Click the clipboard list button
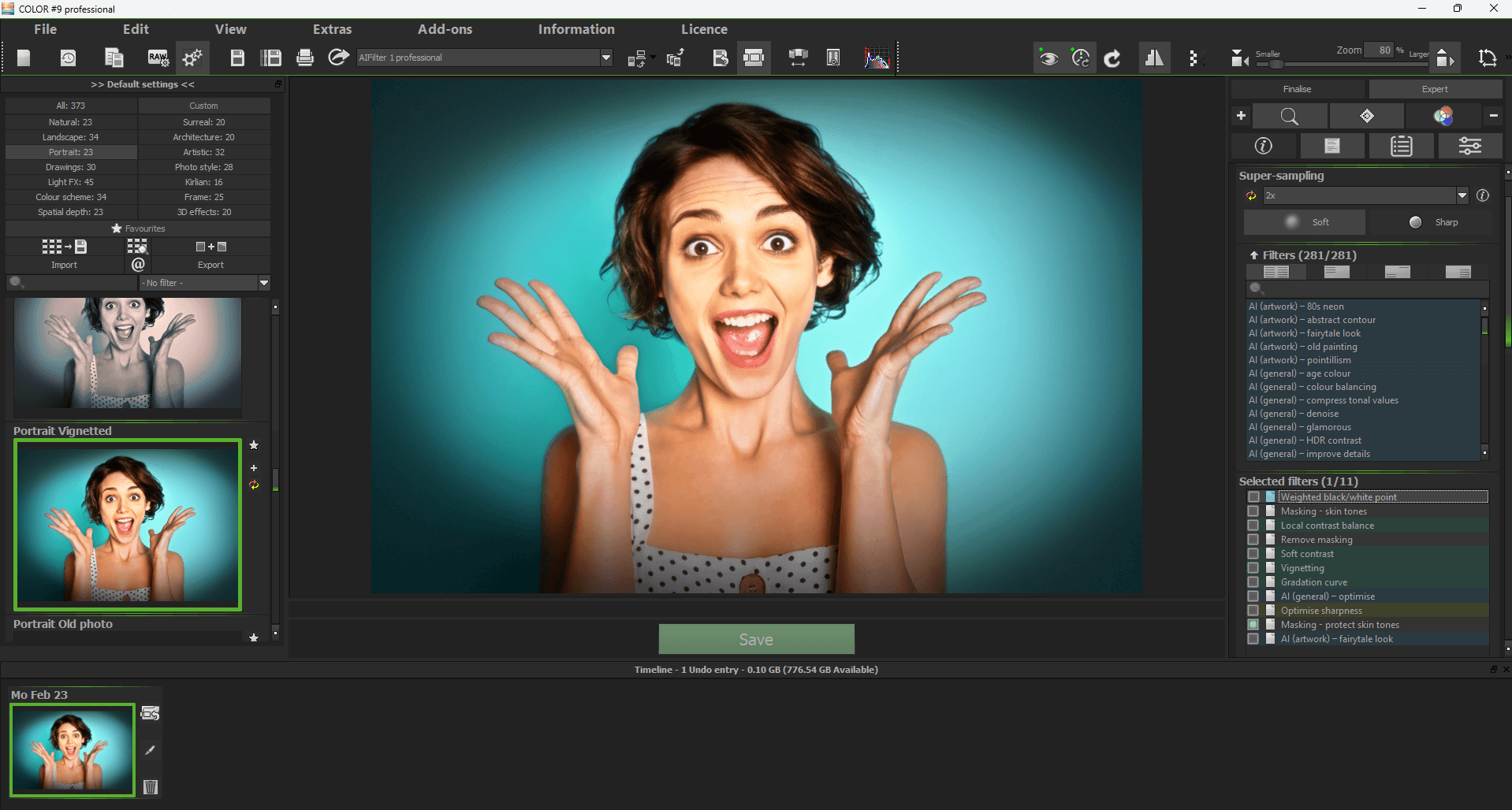The image size is (1512, 810). click(x=1402, y=146)
